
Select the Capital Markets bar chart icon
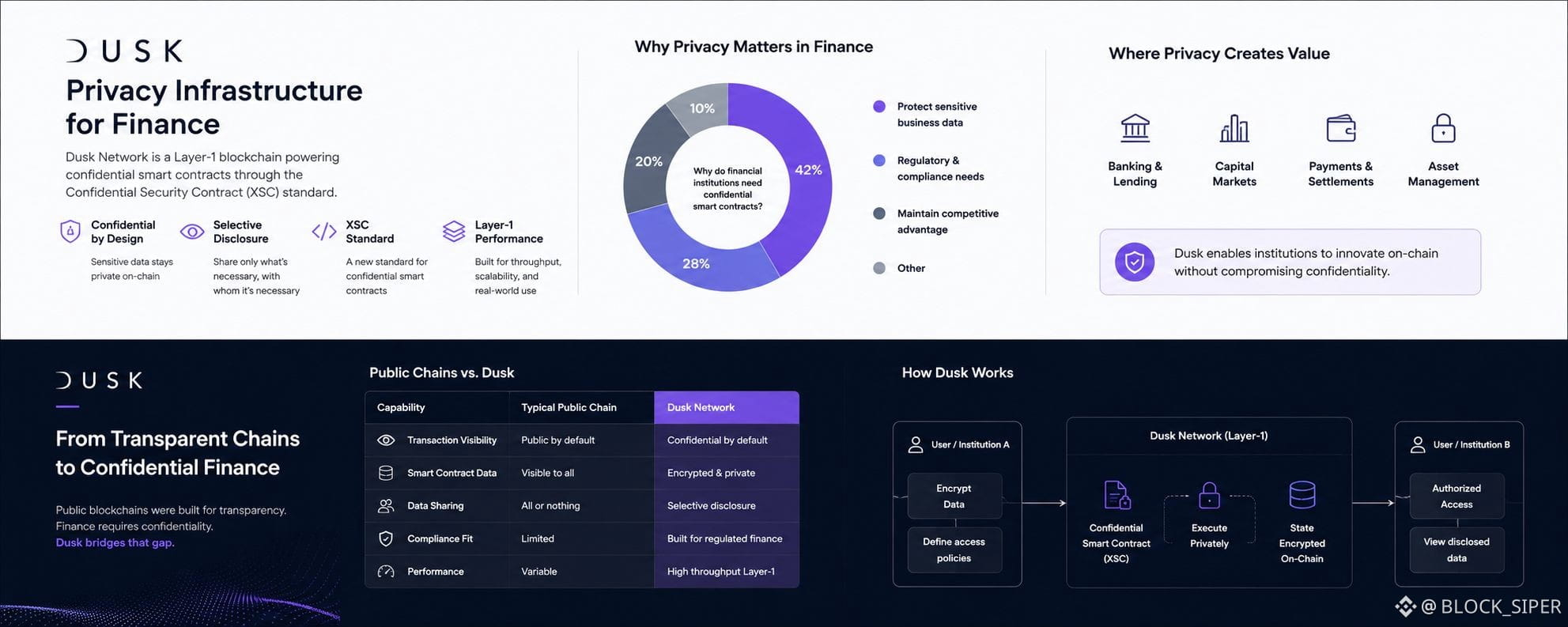pyautogui.click(x=1234, y=128)
